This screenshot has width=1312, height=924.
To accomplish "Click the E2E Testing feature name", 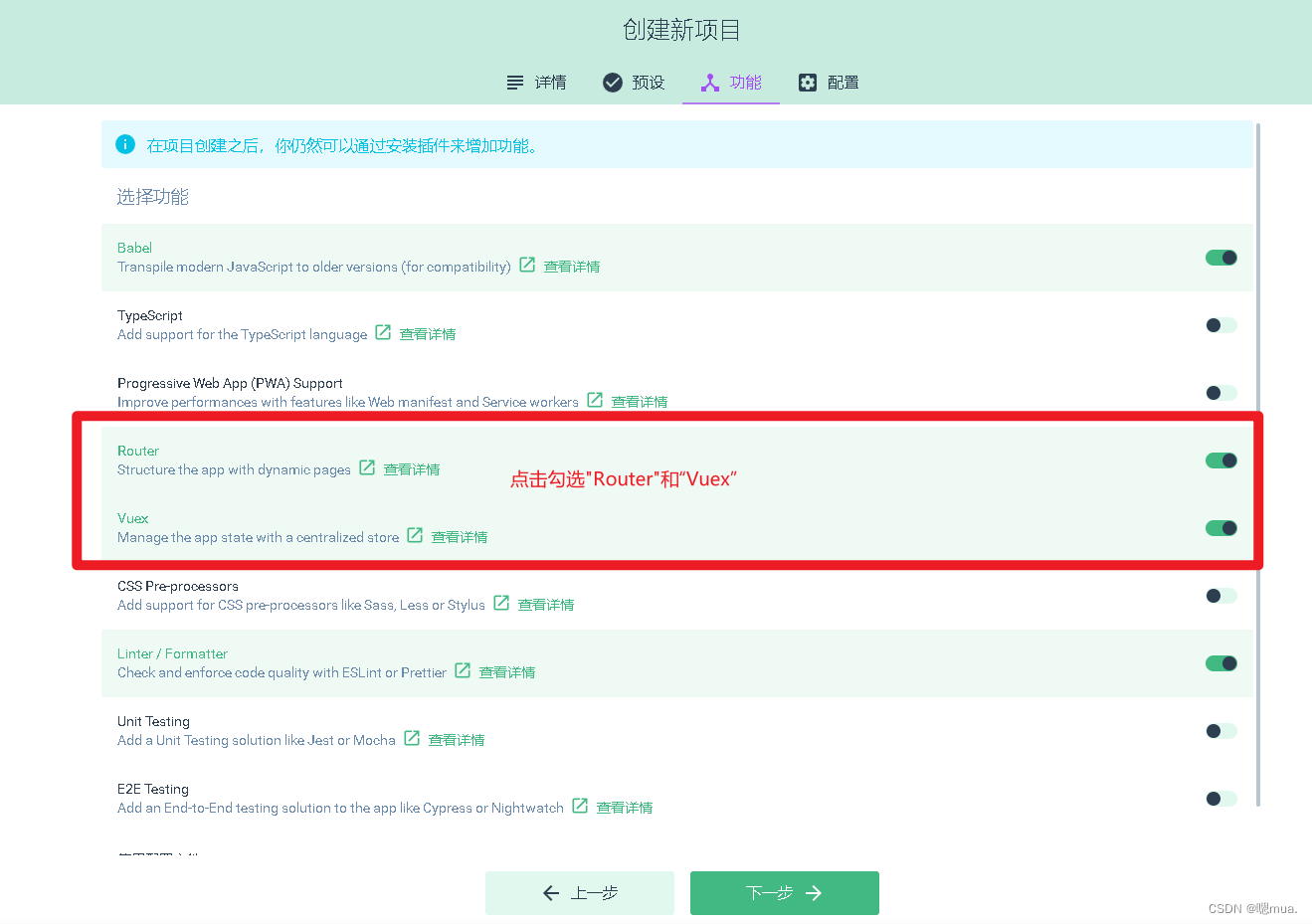I will (x=153, y=789).
